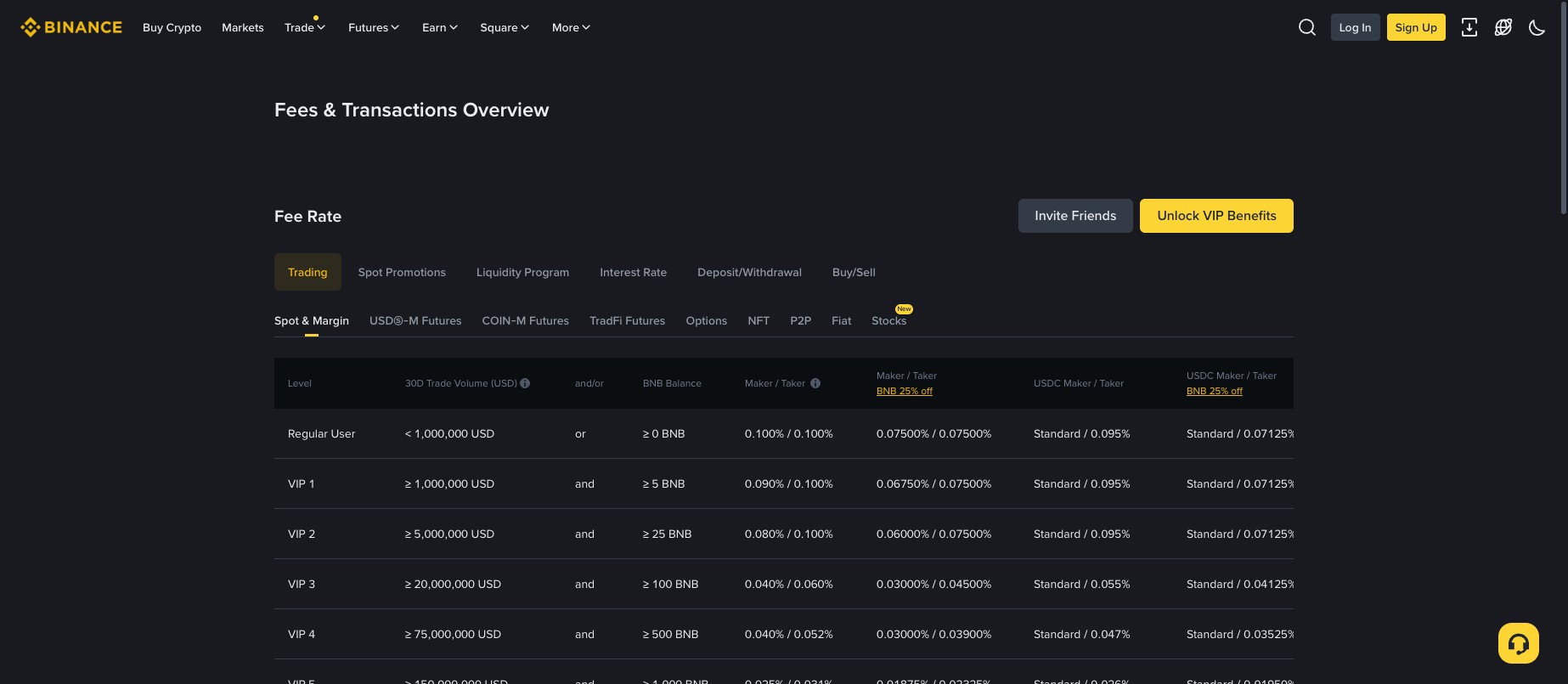
Task: Click the Fee Rate heading
Action: click(x=307, y=216)
